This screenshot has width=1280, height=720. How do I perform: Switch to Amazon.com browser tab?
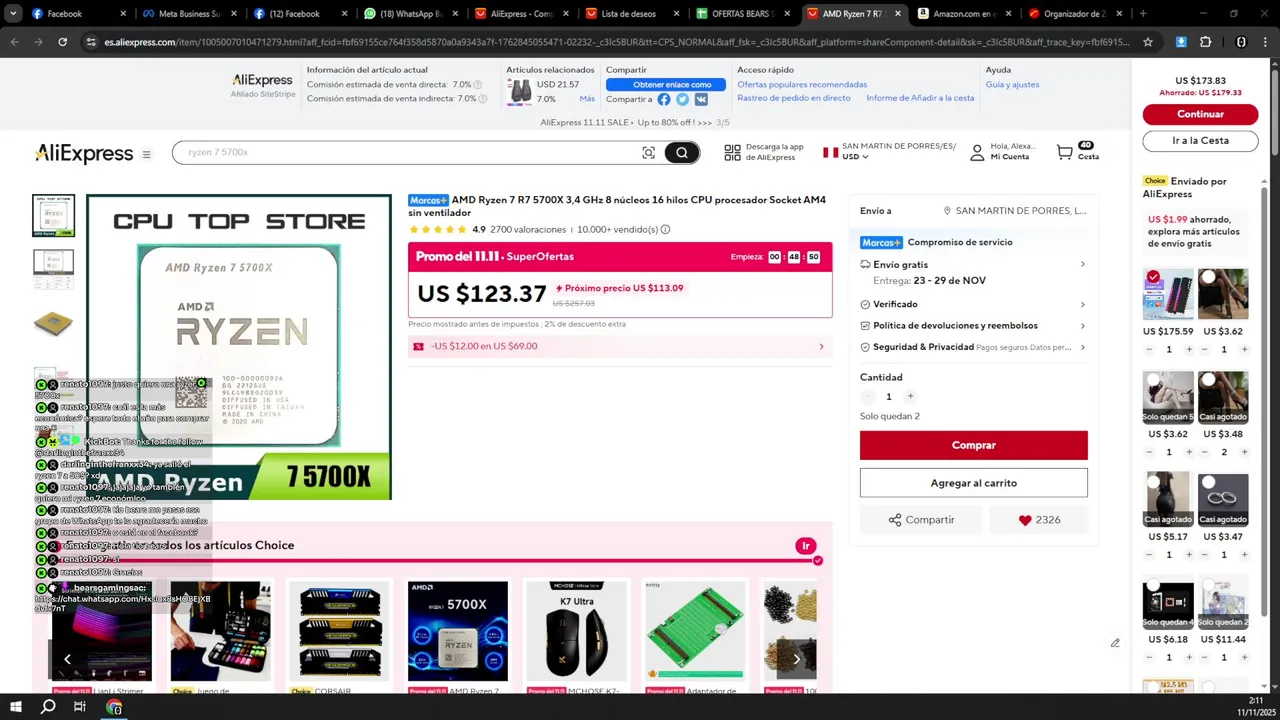point(964,14)
